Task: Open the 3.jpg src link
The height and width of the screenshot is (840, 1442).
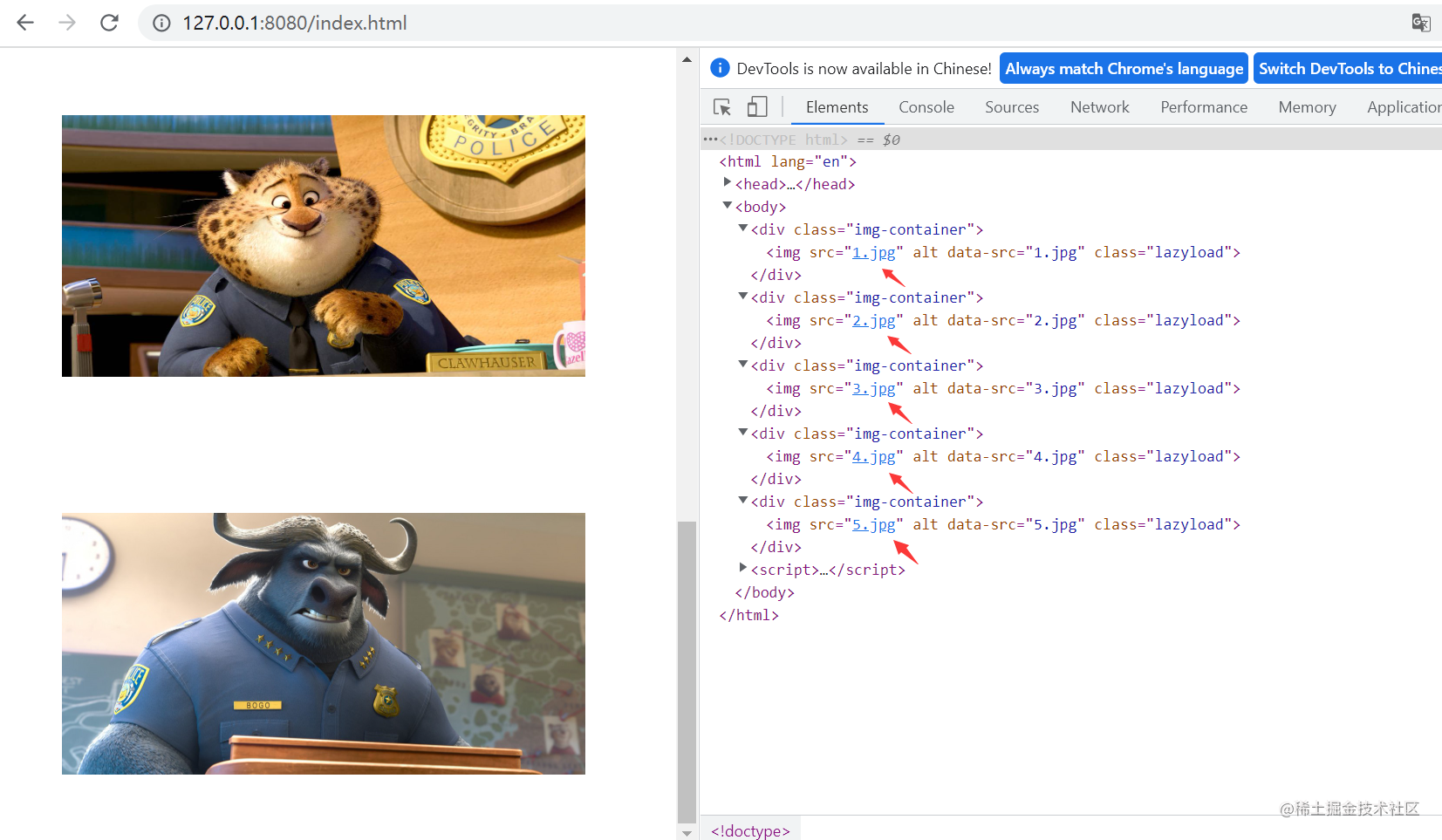Action: coord(873,388)
